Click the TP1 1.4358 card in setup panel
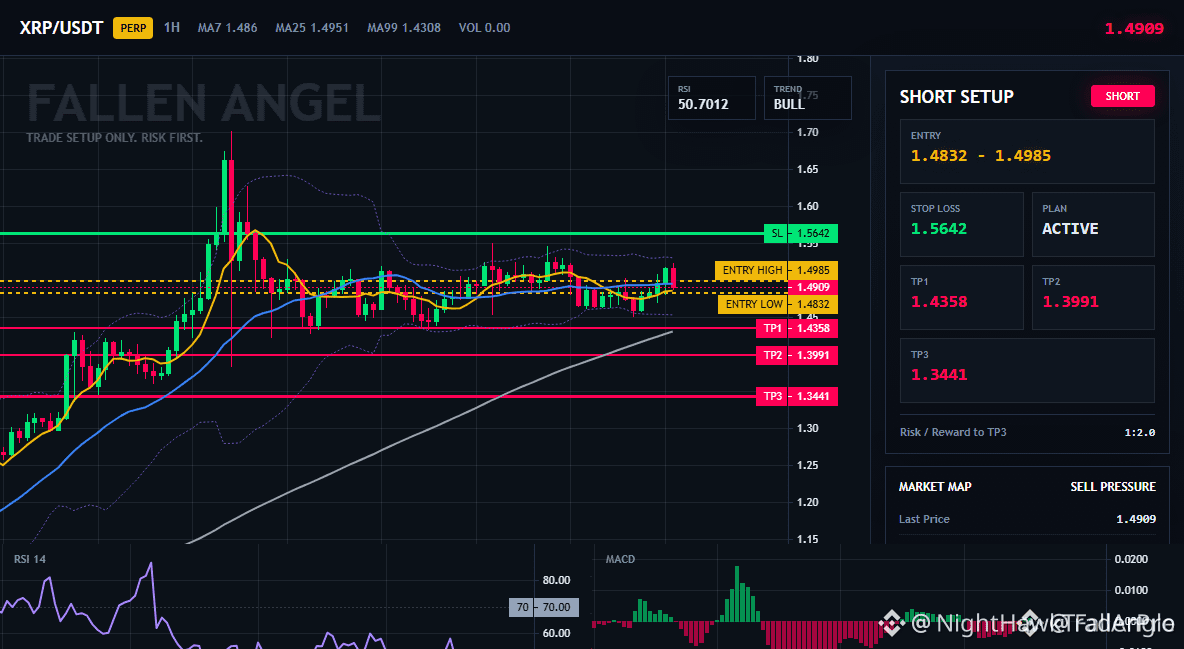 click(x=961, y=297)
